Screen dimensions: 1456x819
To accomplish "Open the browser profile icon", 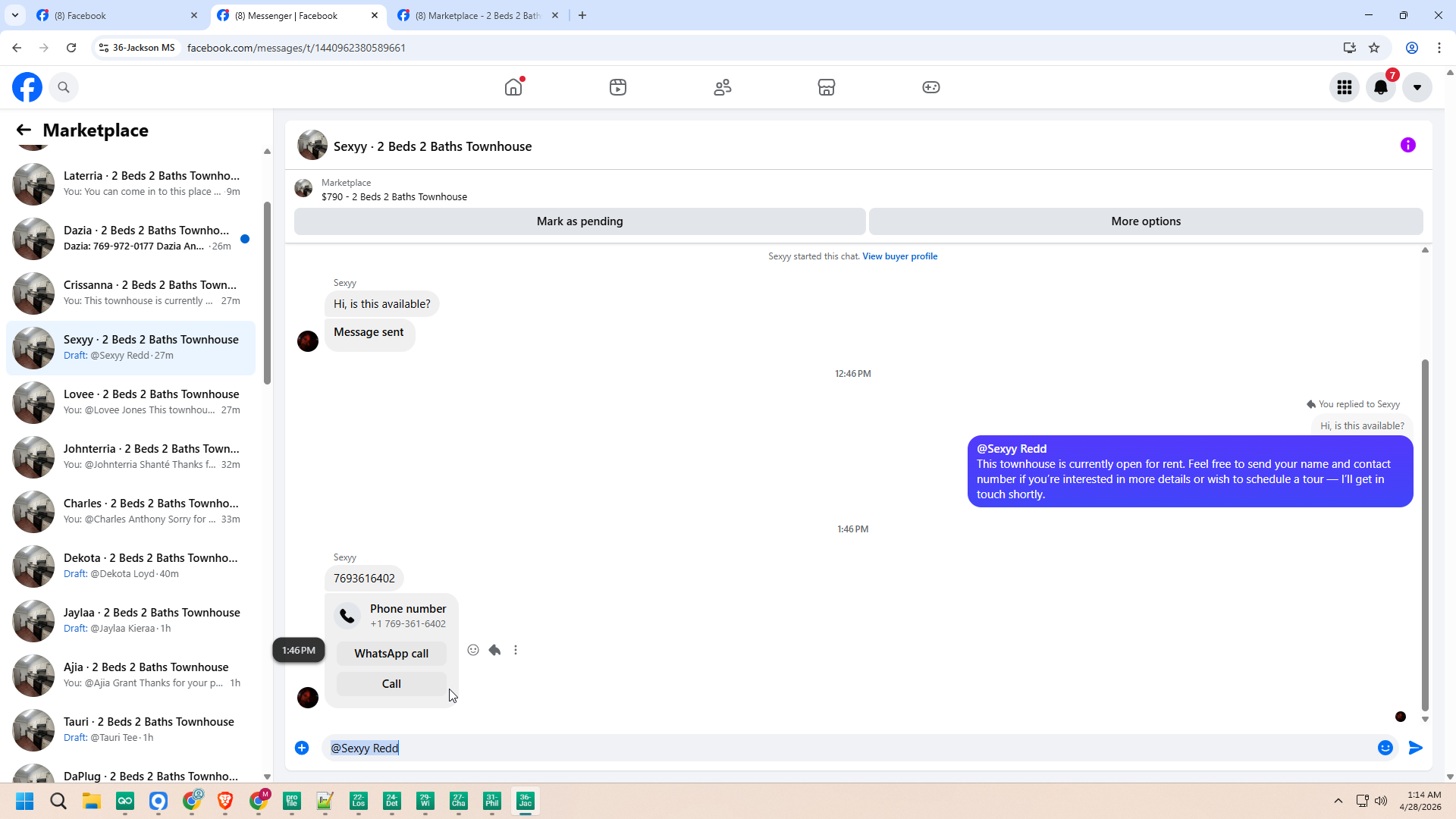I will (1412, 48).
